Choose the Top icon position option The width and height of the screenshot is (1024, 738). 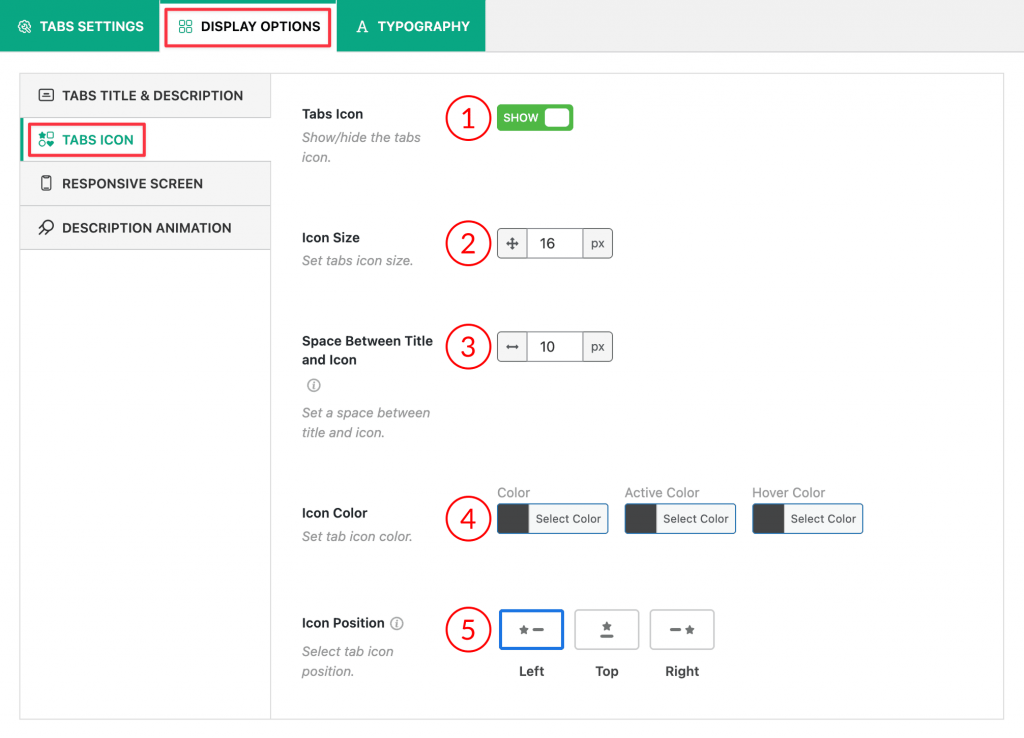pyautogui.click(x=607, y=630)
